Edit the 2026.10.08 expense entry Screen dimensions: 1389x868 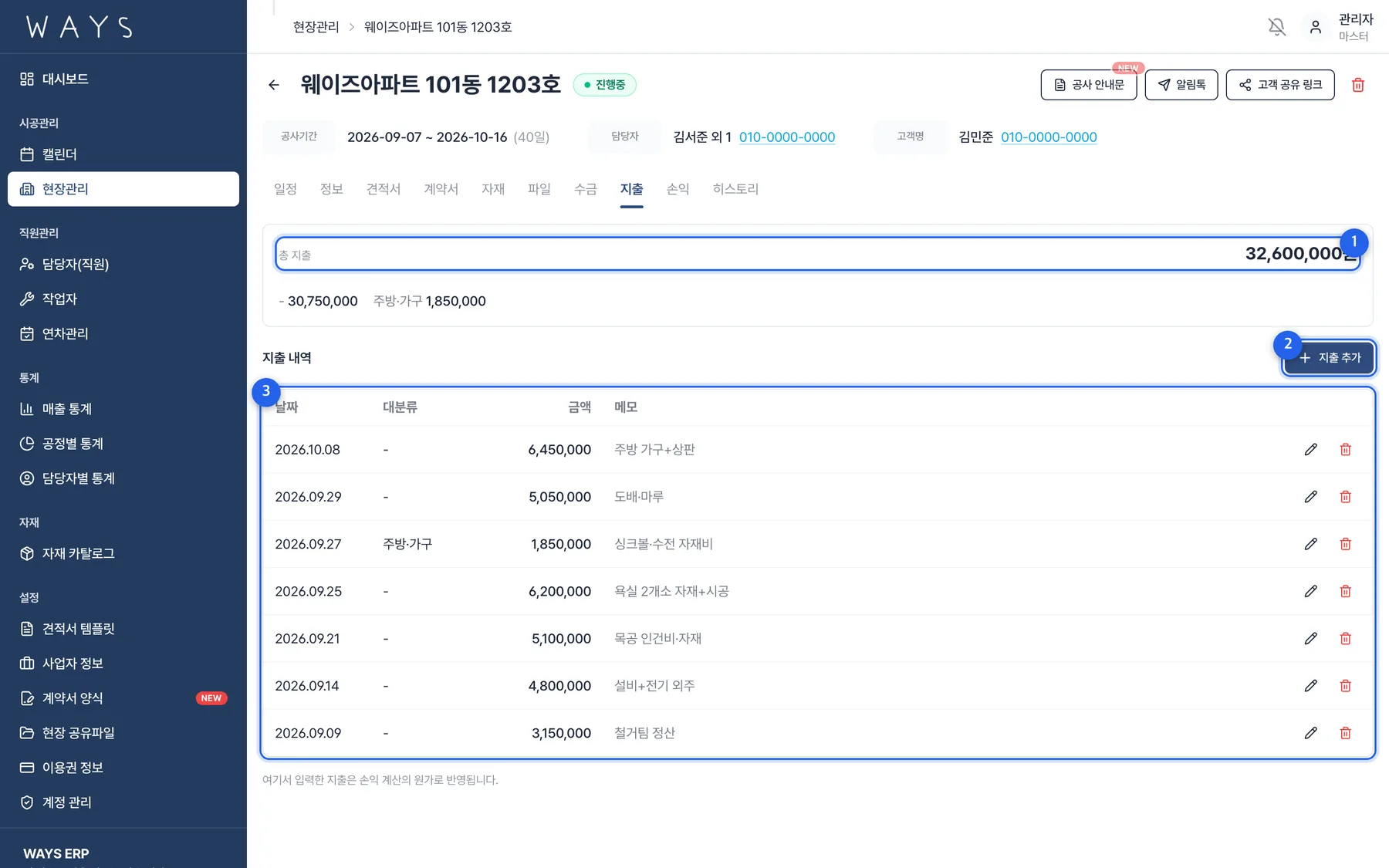pyautogui.click(x=1310, y=450)
